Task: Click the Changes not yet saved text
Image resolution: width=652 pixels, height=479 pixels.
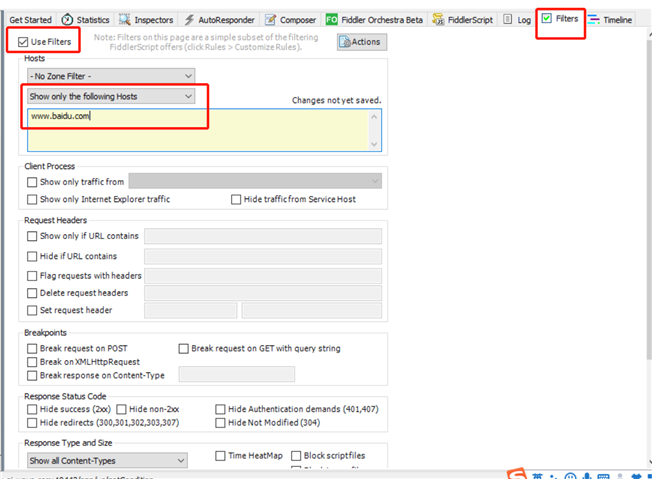Action: [x=336, y=100]
